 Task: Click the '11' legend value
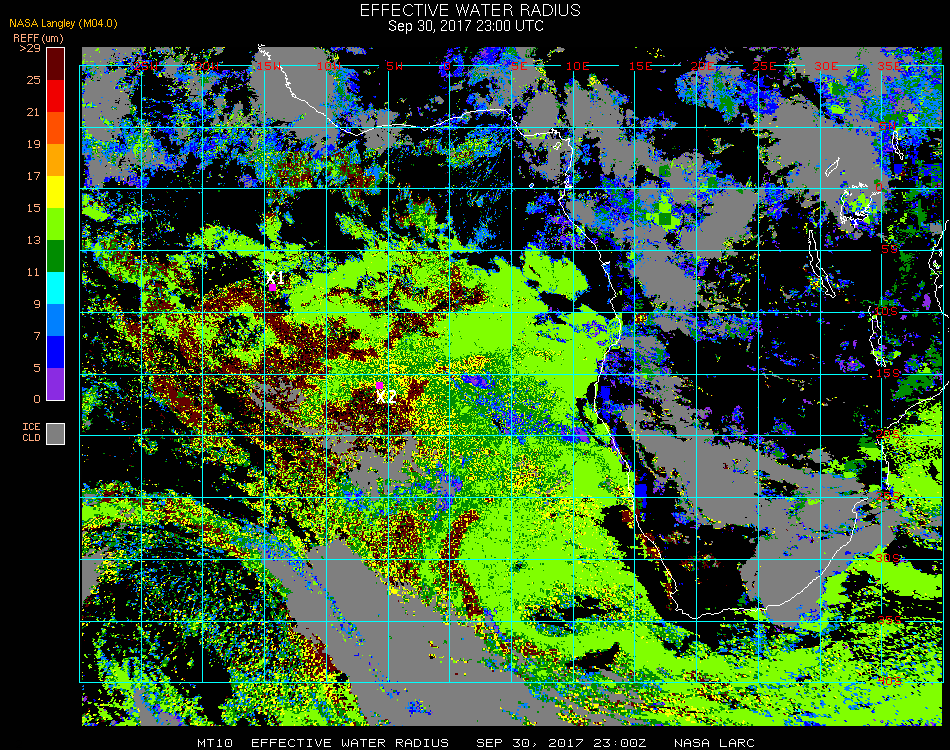(x=33, y=273)
